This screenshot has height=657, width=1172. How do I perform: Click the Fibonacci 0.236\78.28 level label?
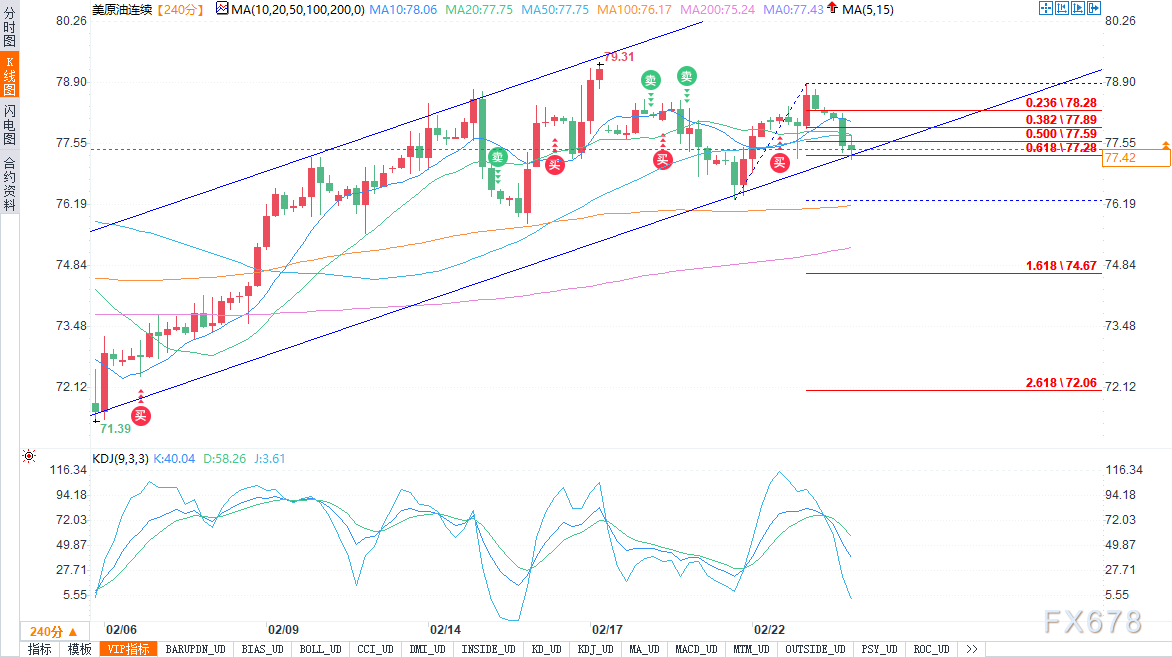tap(1061, 103)
